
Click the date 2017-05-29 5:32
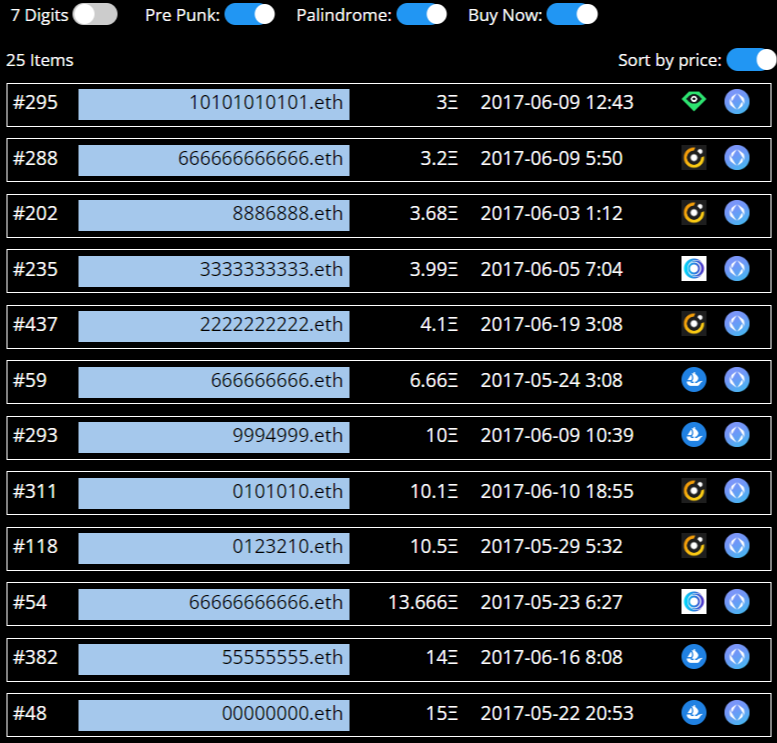[552, 546]
